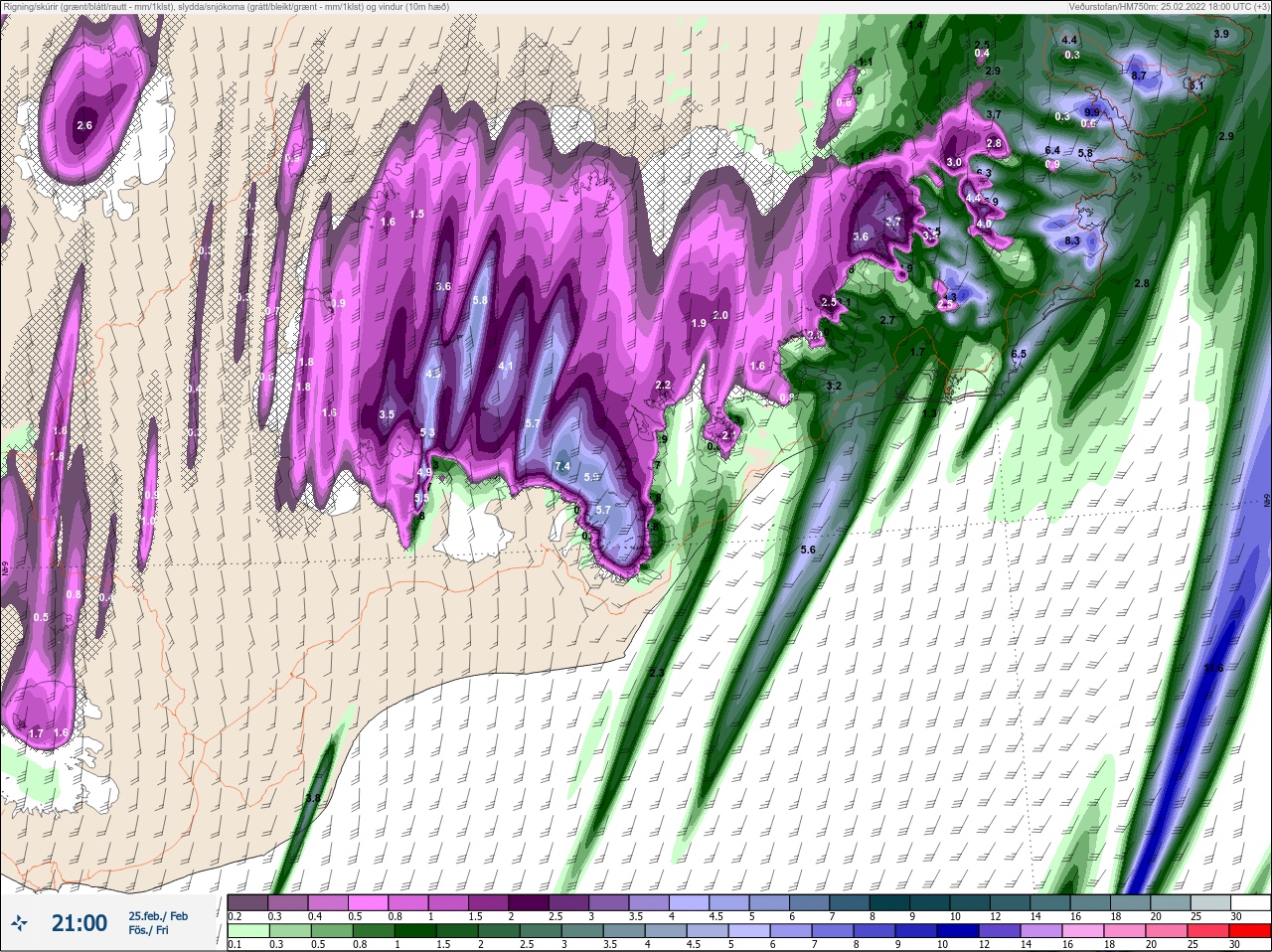
Task: Click the map title text 'Rigning/skúrir...'
Action: pyautogui.click(x=225, y=6)
